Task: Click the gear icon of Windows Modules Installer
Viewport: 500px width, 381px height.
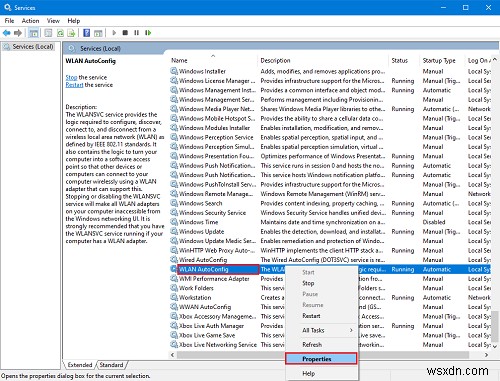Action: coord(174,128)
